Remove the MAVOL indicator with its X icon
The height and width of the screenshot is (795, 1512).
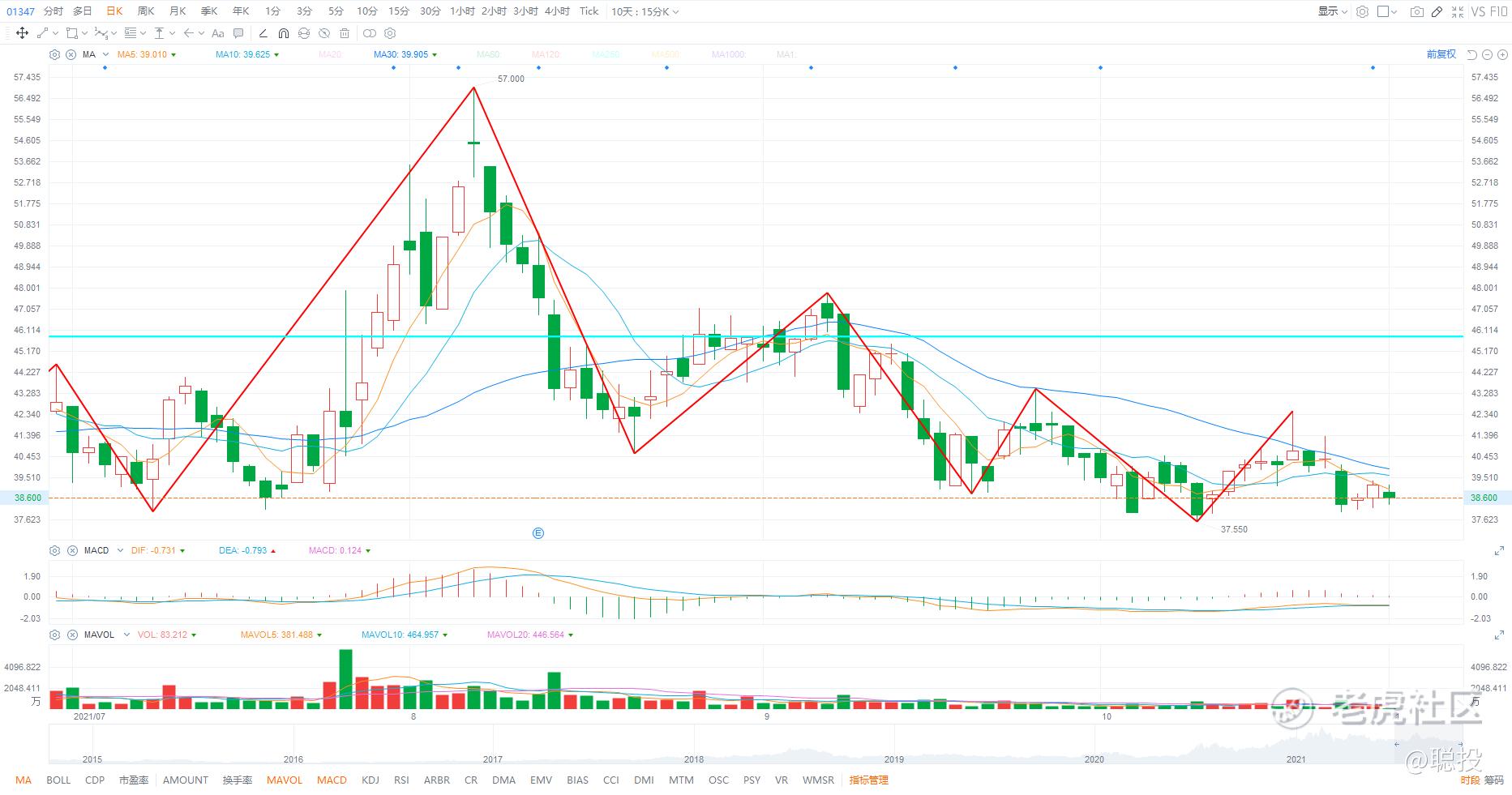(72, 635)
